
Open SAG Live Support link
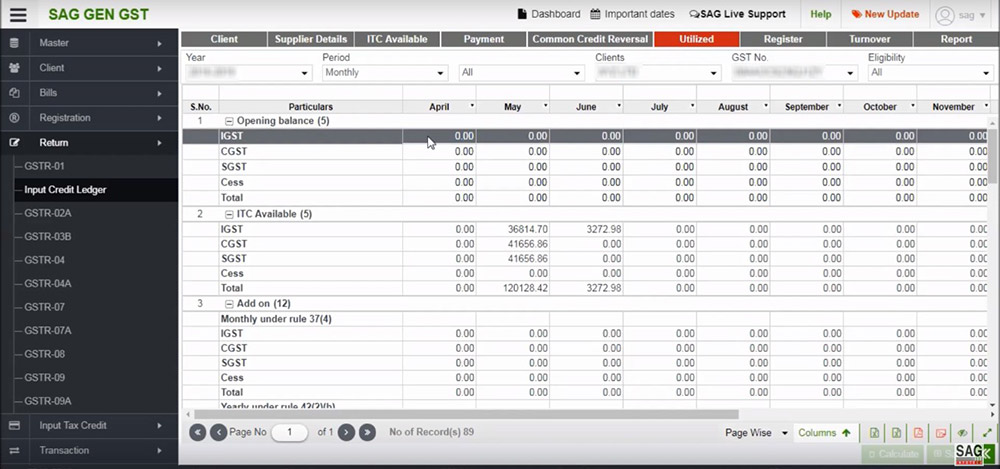(x=737, y=15)
